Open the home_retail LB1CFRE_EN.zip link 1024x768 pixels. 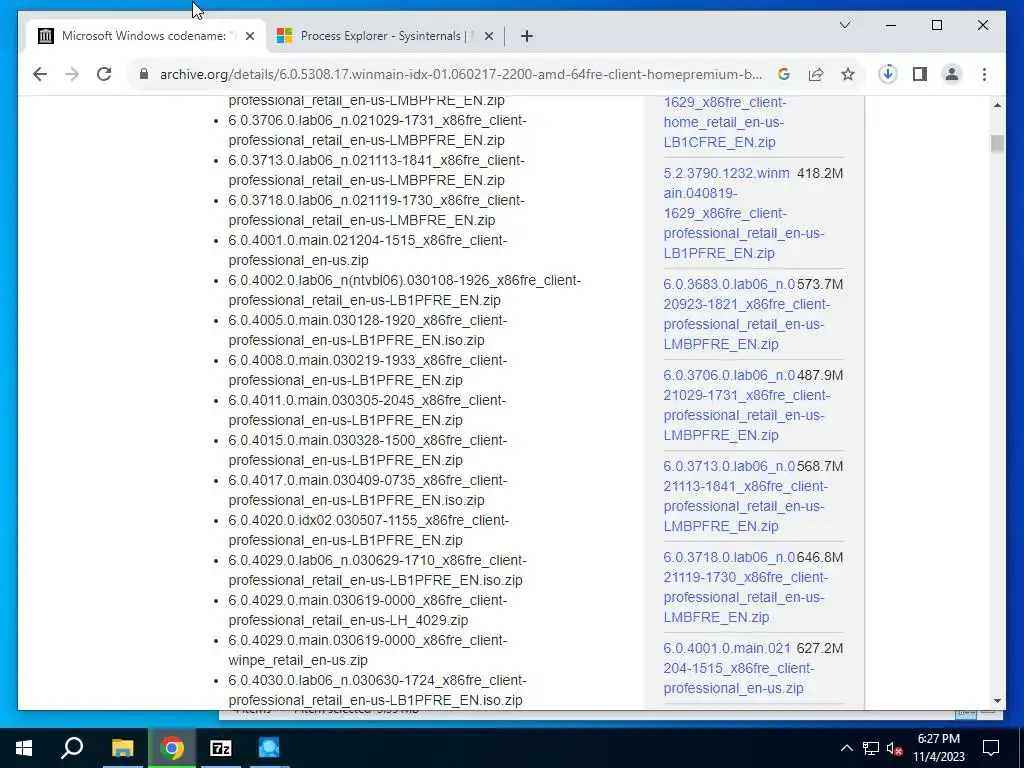[x=724, y=122]
